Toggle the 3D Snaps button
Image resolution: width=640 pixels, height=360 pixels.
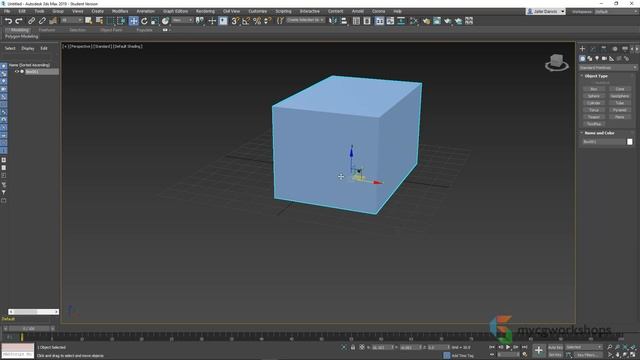[235, 21]
